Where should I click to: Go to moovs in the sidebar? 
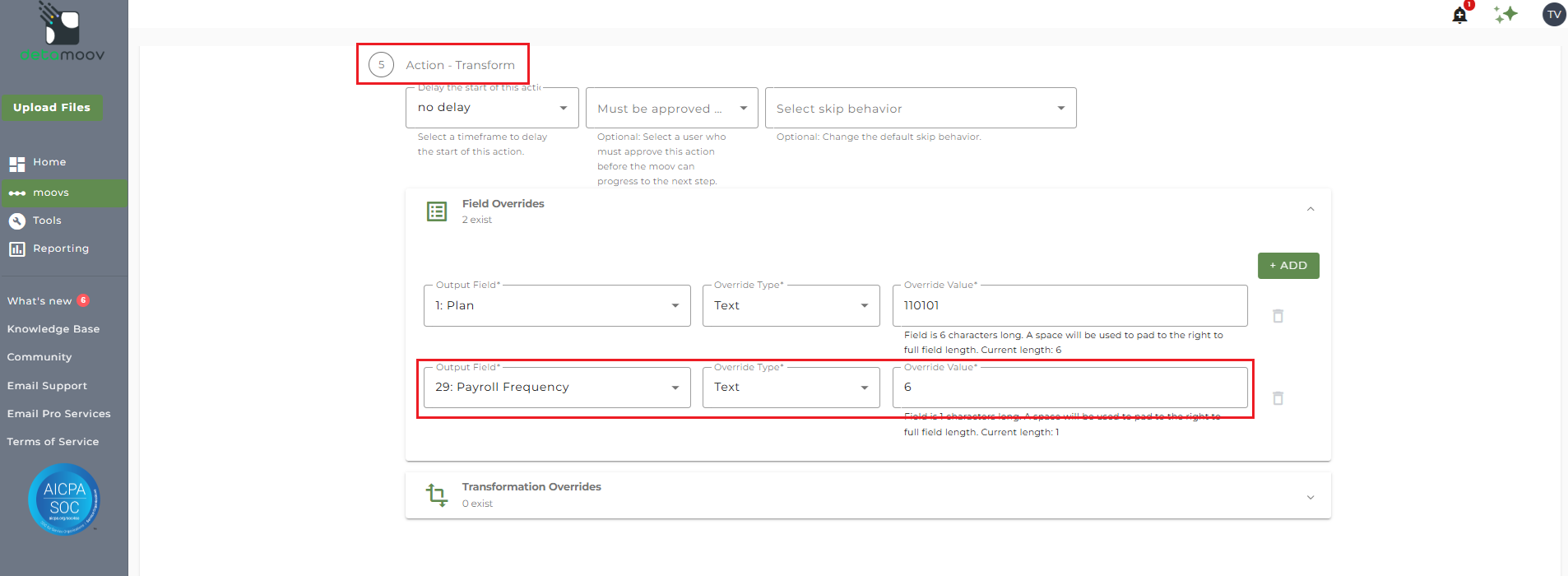(x=64, y=193)
